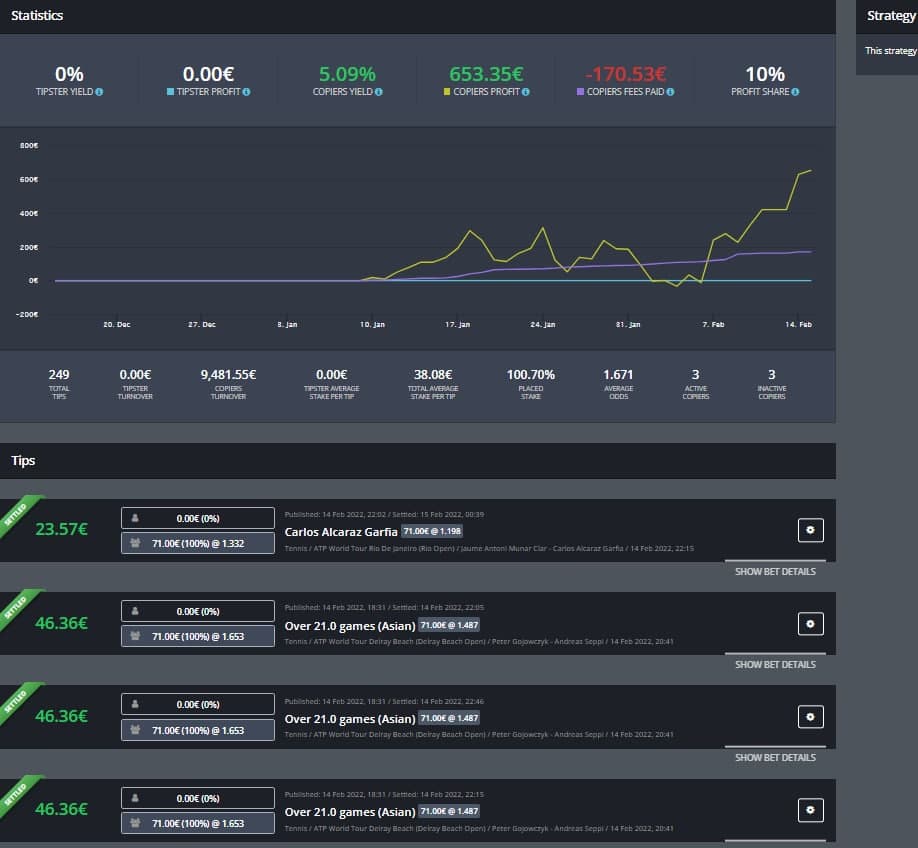The image size is (918, 848).
Task: Click the 5.09% Copiers Yield value
Action: pyautogui.click(x=347, y=74)
